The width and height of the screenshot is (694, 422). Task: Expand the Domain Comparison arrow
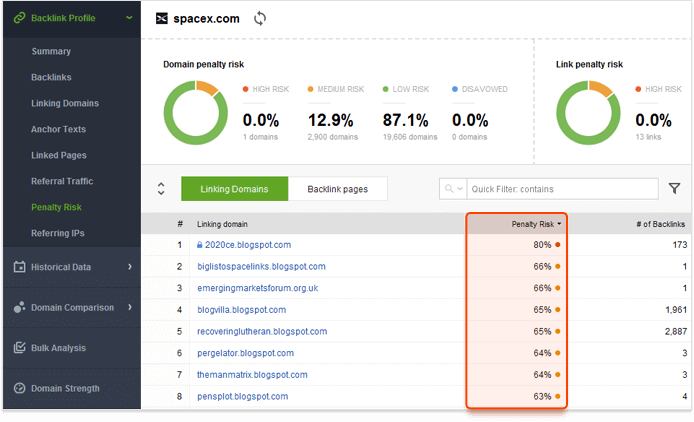pos(130,307)
